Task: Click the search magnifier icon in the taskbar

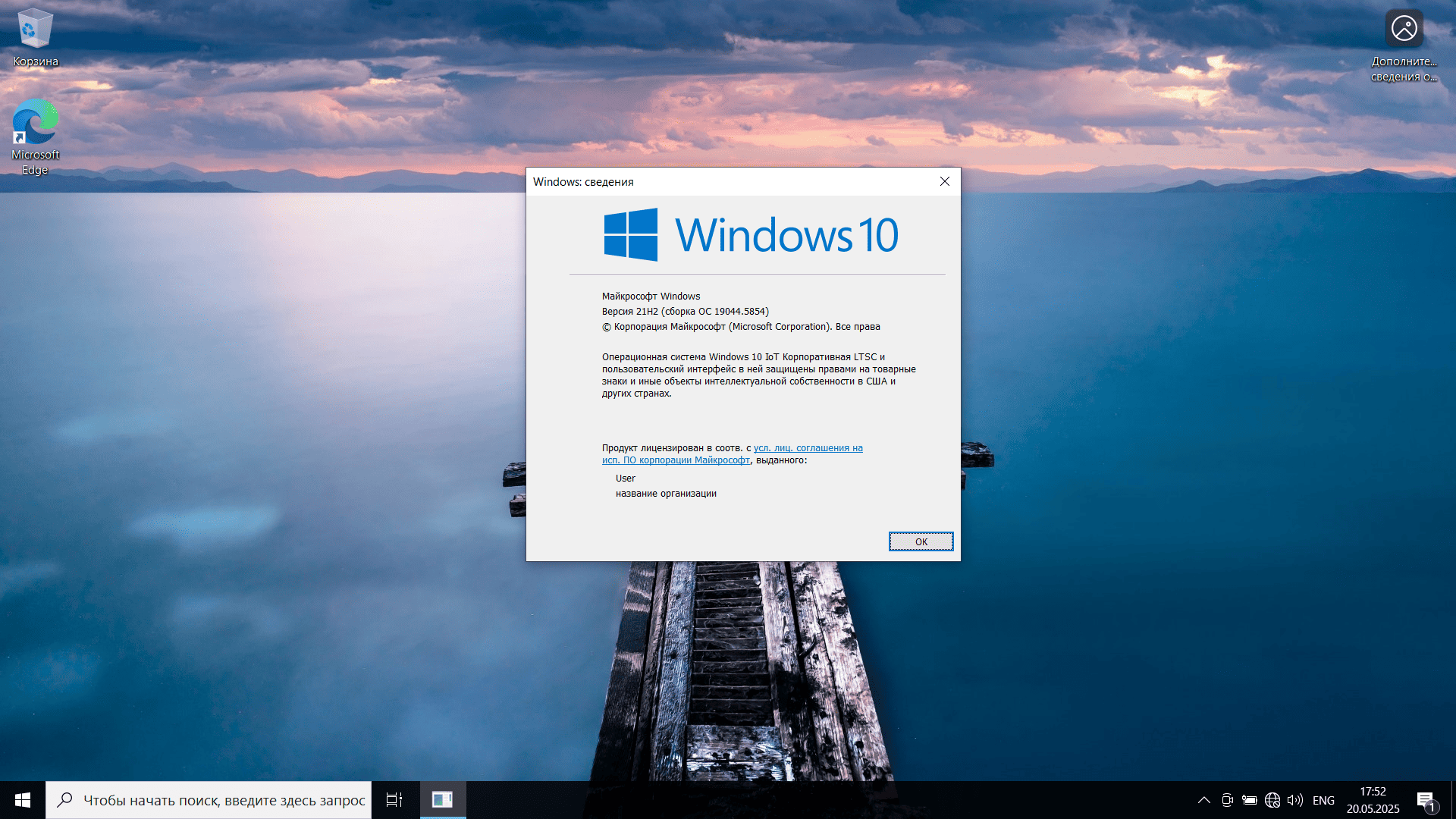Action: pyautogui.click(x=65, y=799)
